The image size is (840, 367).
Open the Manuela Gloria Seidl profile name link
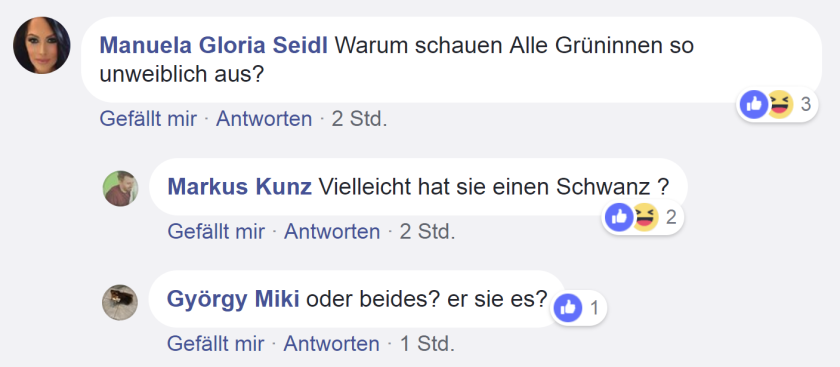tap(213, 46)
